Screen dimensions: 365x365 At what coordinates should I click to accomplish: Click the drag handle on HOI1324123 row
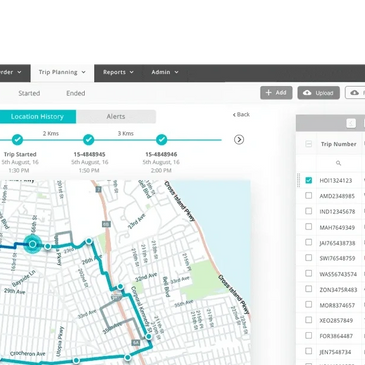[299, 180]
